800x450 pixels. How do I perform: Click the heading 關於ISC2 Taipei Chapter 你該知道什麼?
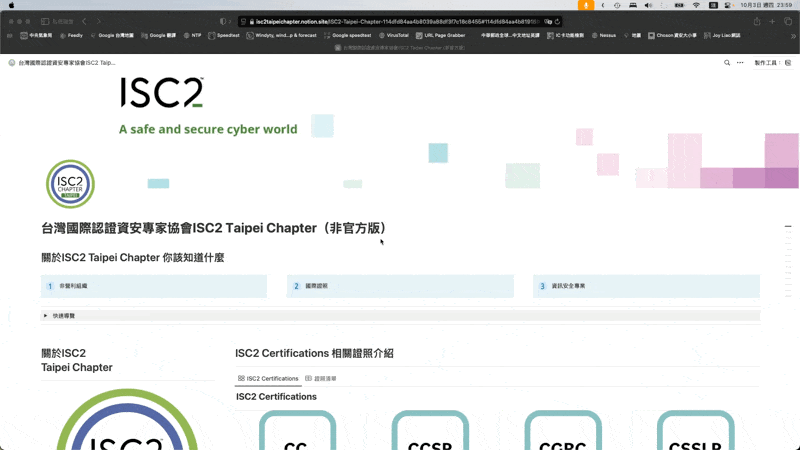(x=133, y=258)
